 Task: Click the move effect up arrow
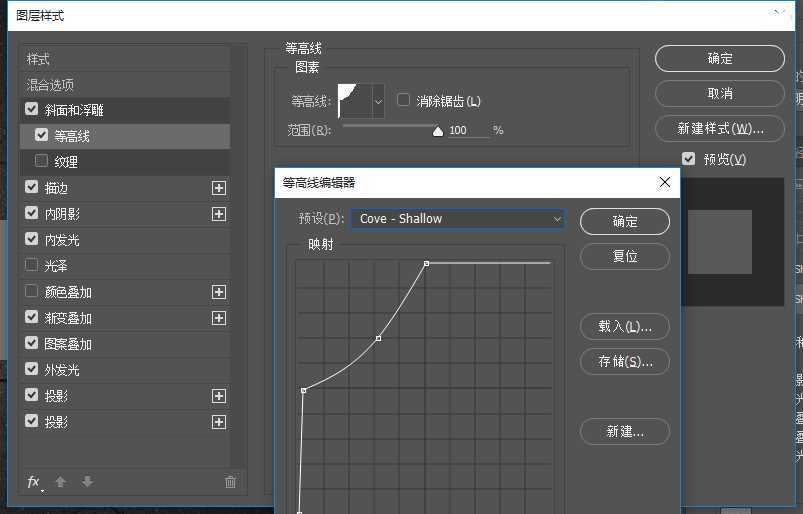[x=60, y=482]
